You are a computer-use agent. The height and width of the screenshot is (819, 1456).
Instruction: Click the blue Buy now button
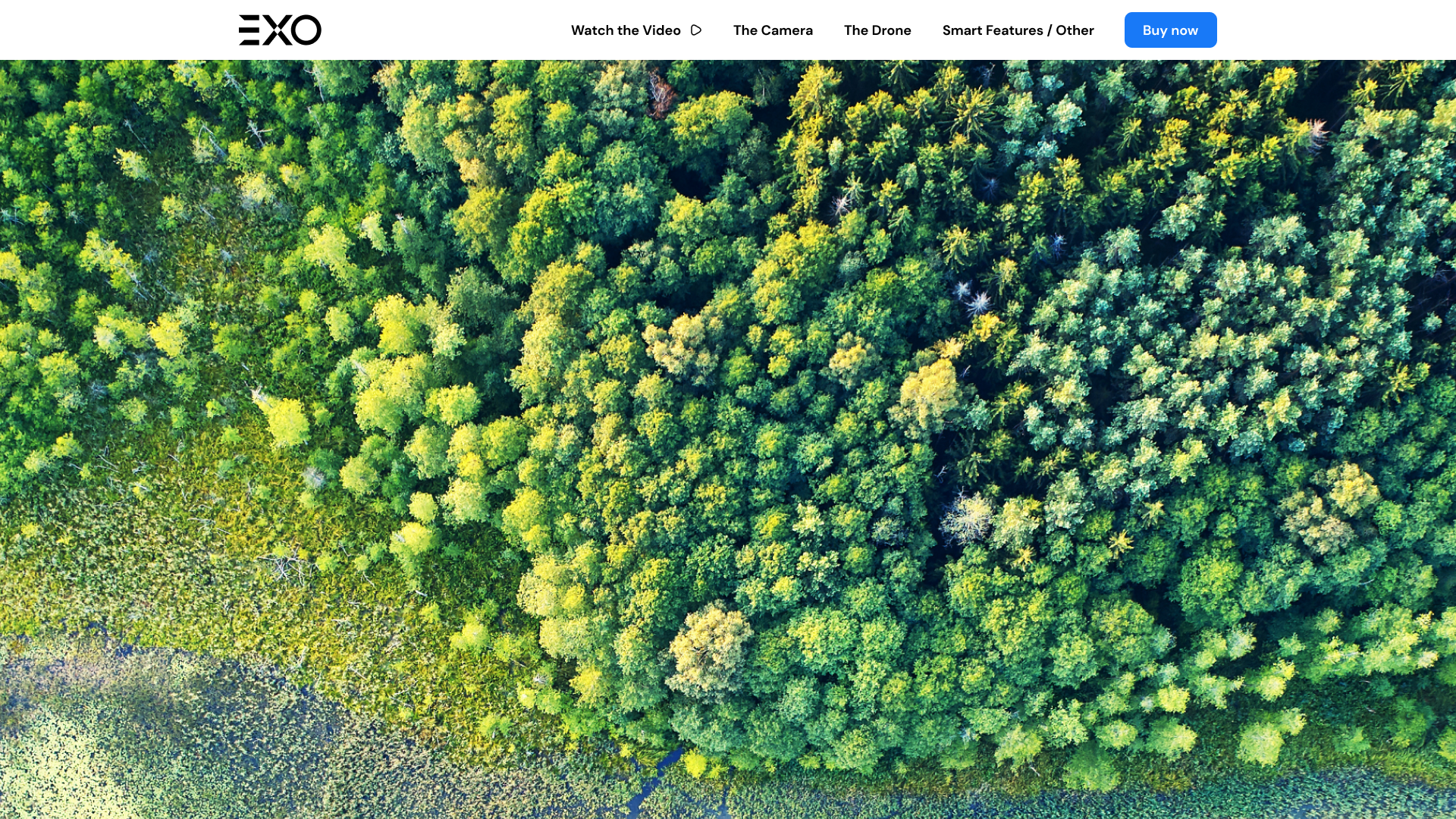1170,30
